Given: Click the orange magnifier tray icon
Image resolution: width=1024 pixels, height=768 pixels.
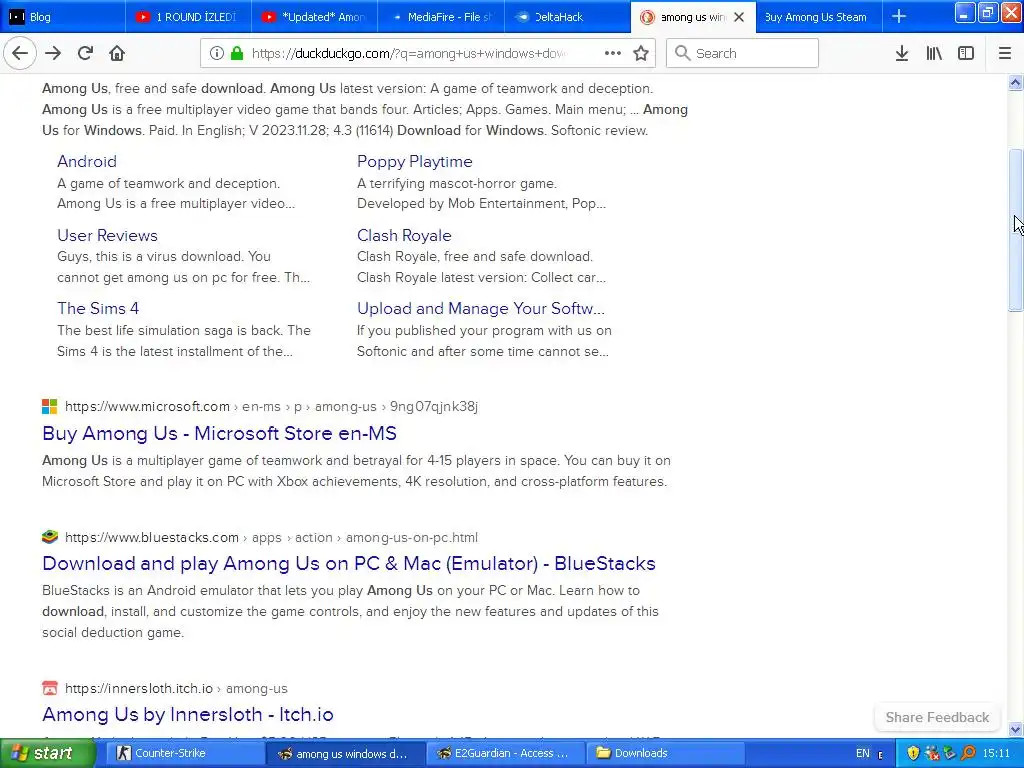Looking at the screenshot, I should click(968, 753).
